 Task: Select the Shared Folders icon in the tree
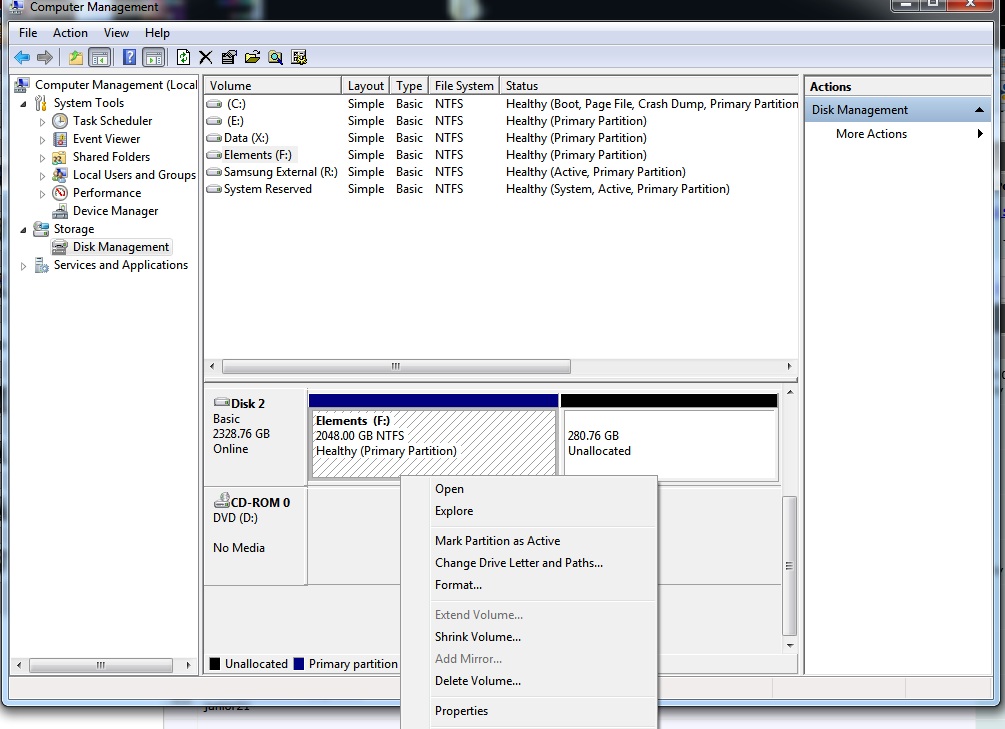(60, 157)
